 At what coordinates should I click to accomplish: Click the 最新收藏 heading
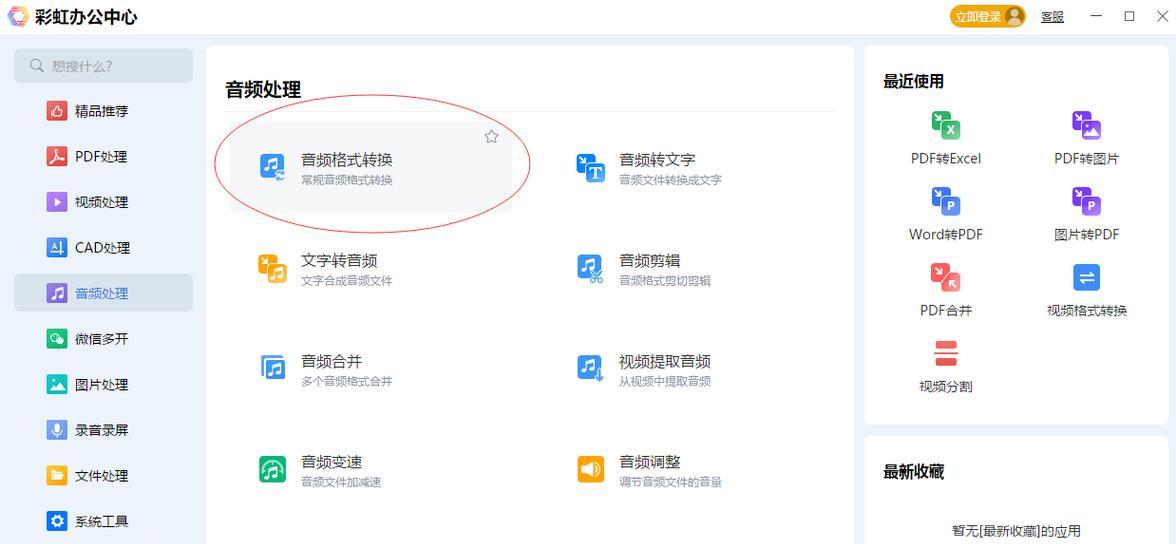914,472
